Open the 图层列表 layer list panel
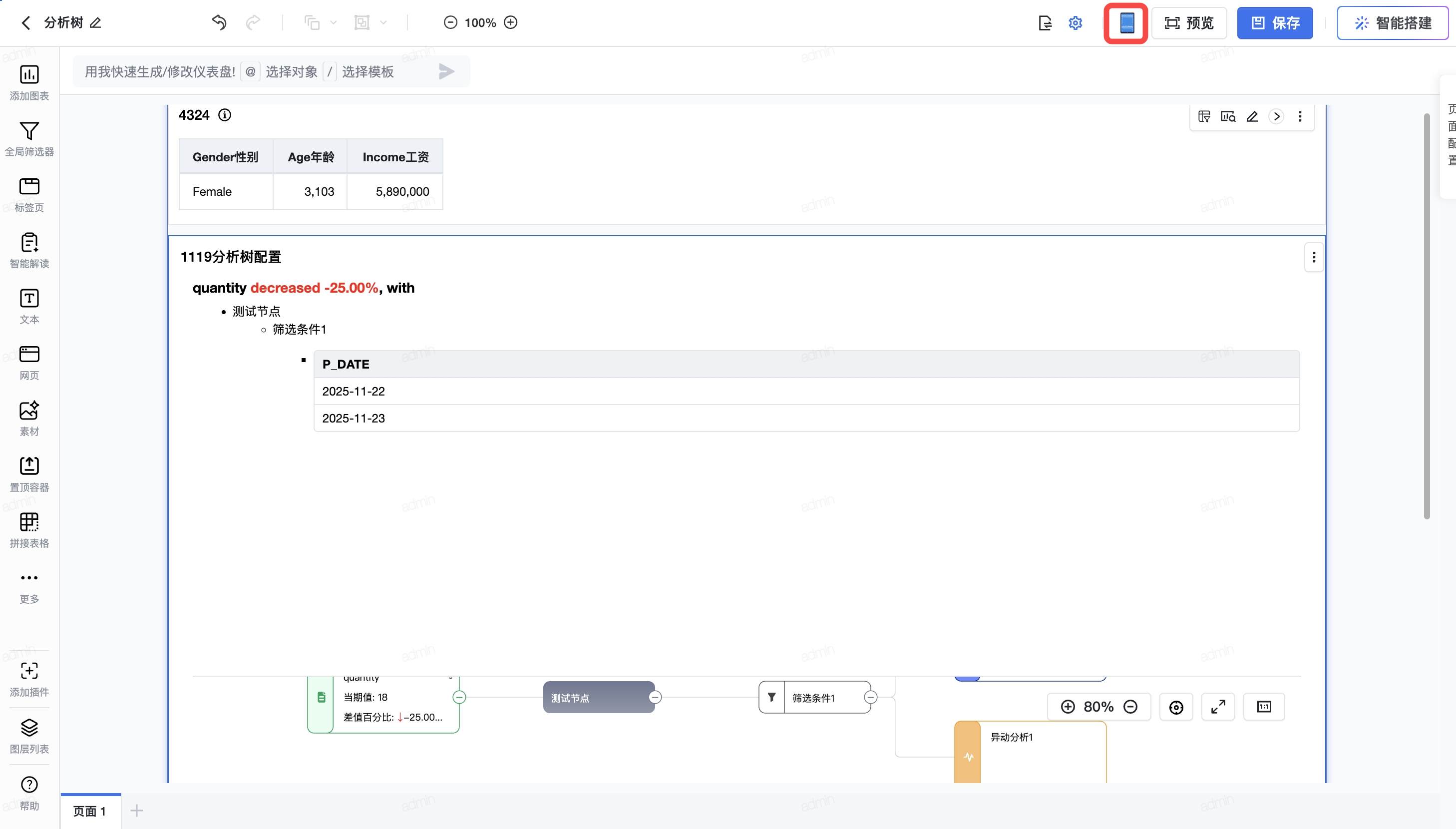This screenshot has height=829, width=1456. click(29, 736)
